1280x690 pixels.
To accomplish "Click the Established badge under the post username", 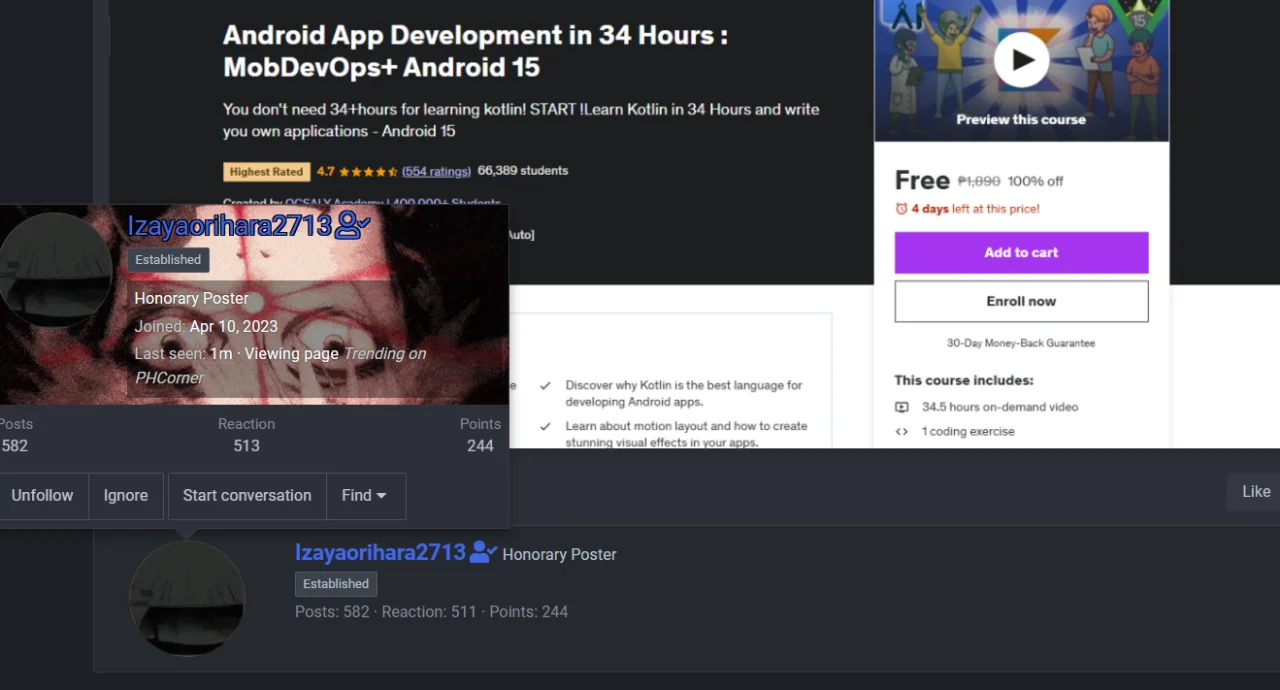I will (x=336, y=584).
